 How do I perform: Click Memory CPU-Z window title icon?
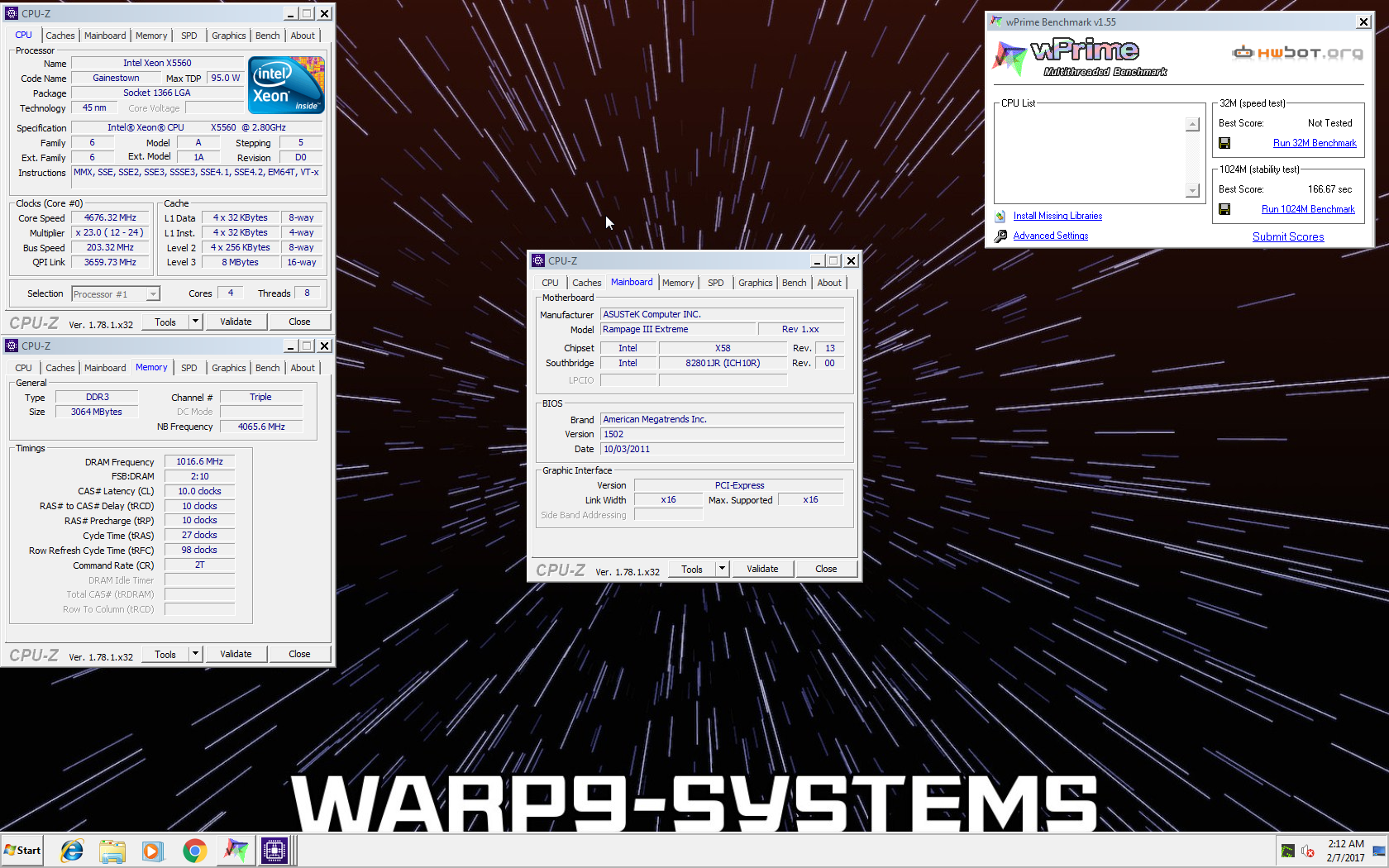12,346
